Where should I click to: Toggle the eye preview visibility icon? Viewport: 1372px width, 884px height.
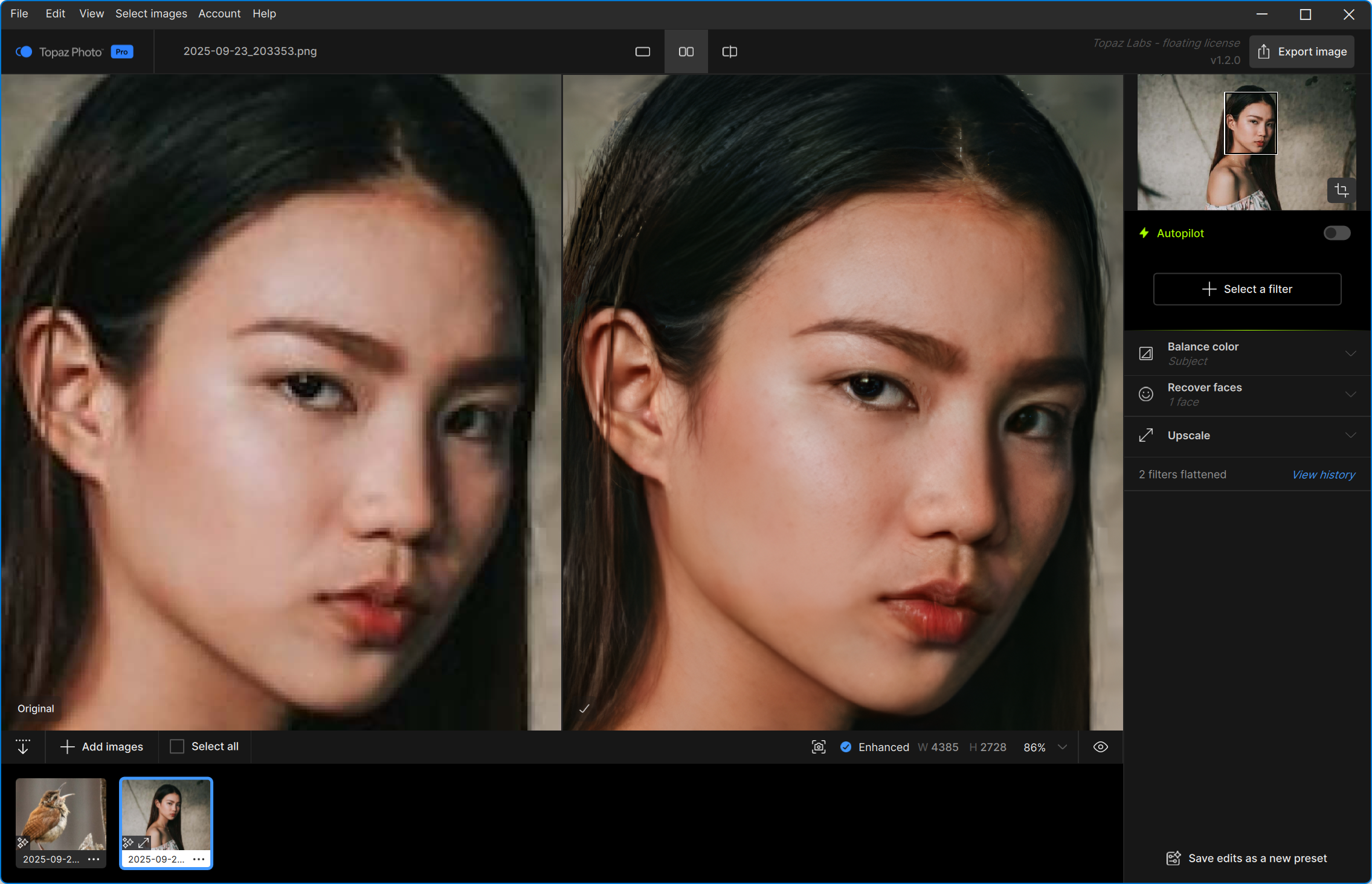1100,747
